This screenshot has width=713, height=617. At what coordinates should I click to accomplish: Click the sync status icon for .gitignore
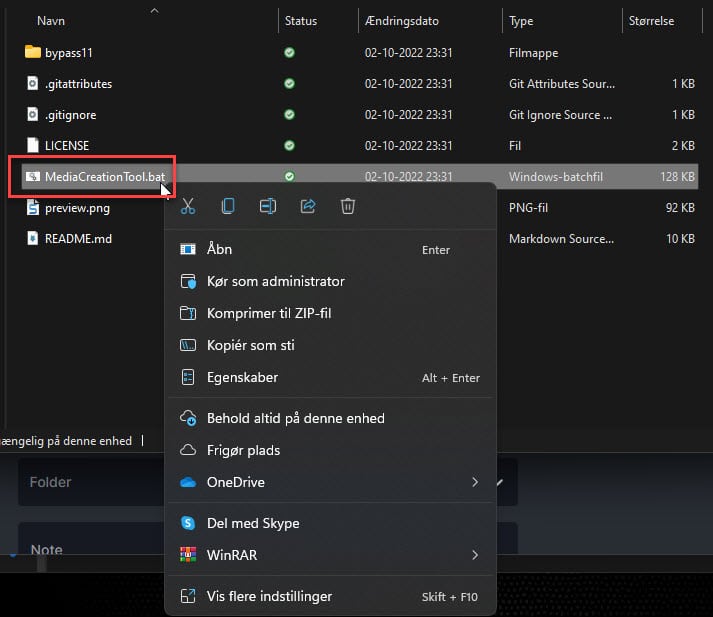coord(289,114)
